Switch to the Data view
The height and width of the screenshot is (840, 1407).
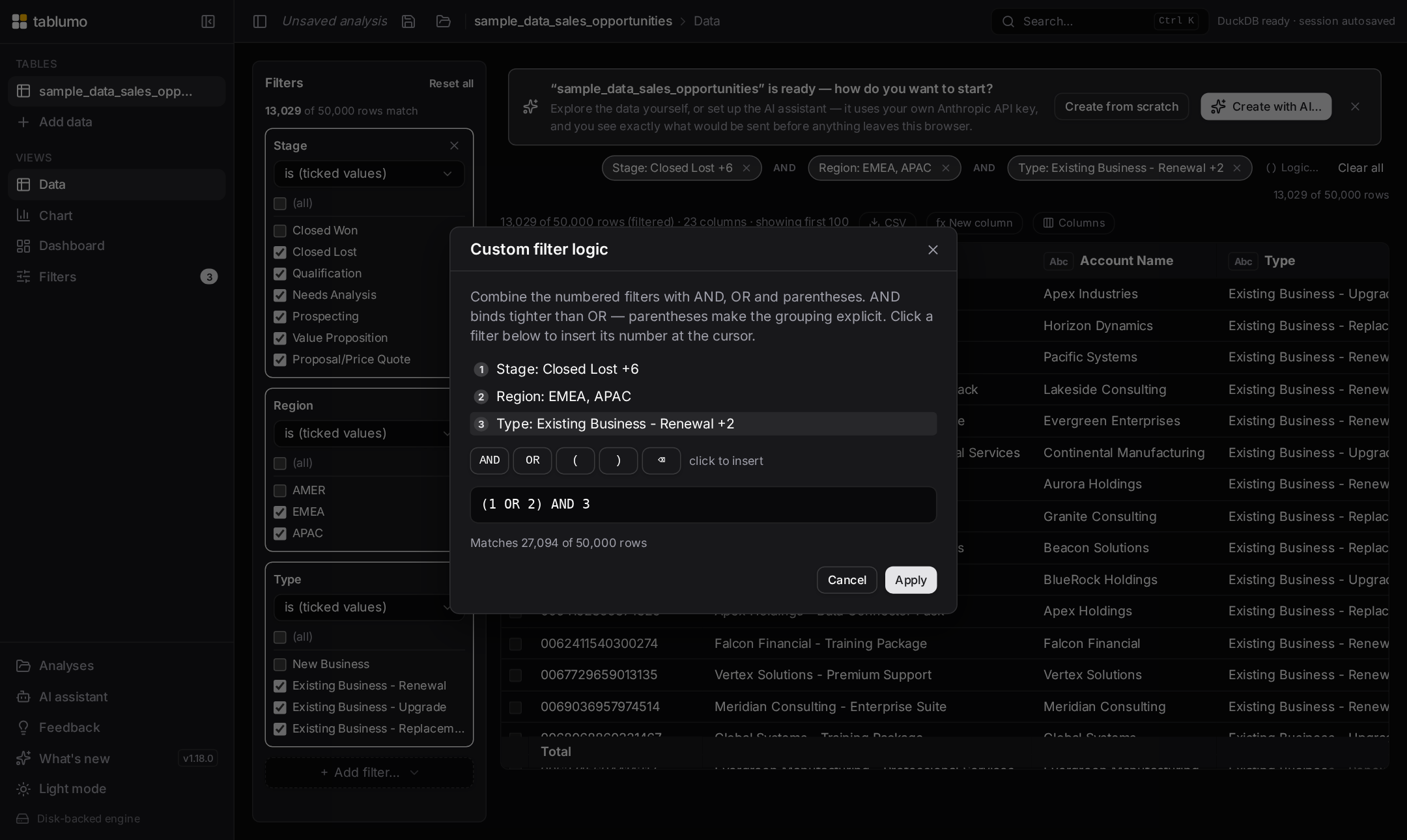pos(117,184)
